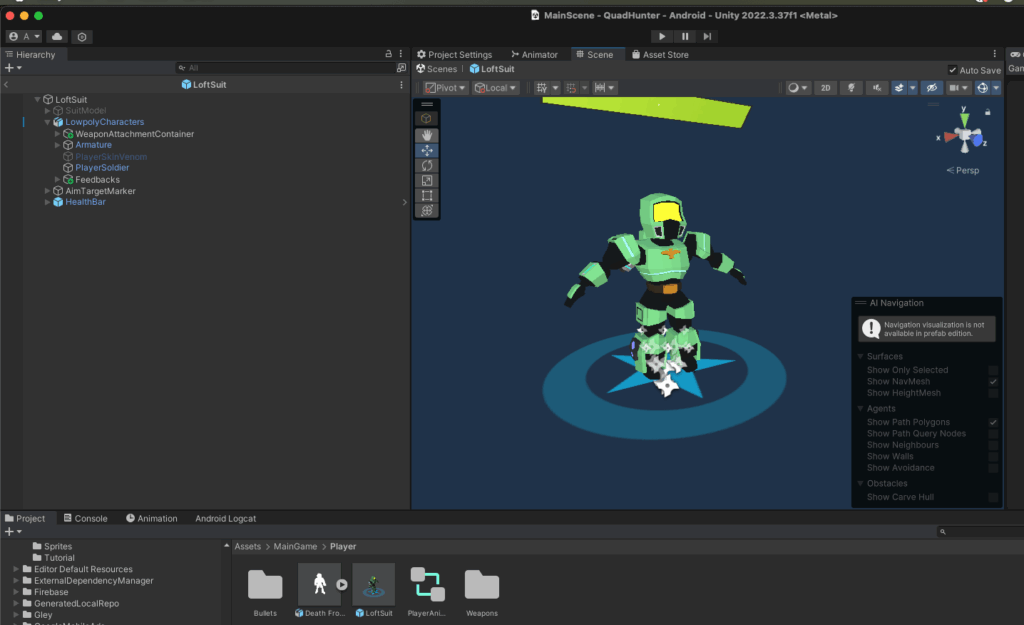Enable Show Only Selected checkbox

[x=993, y=370]
